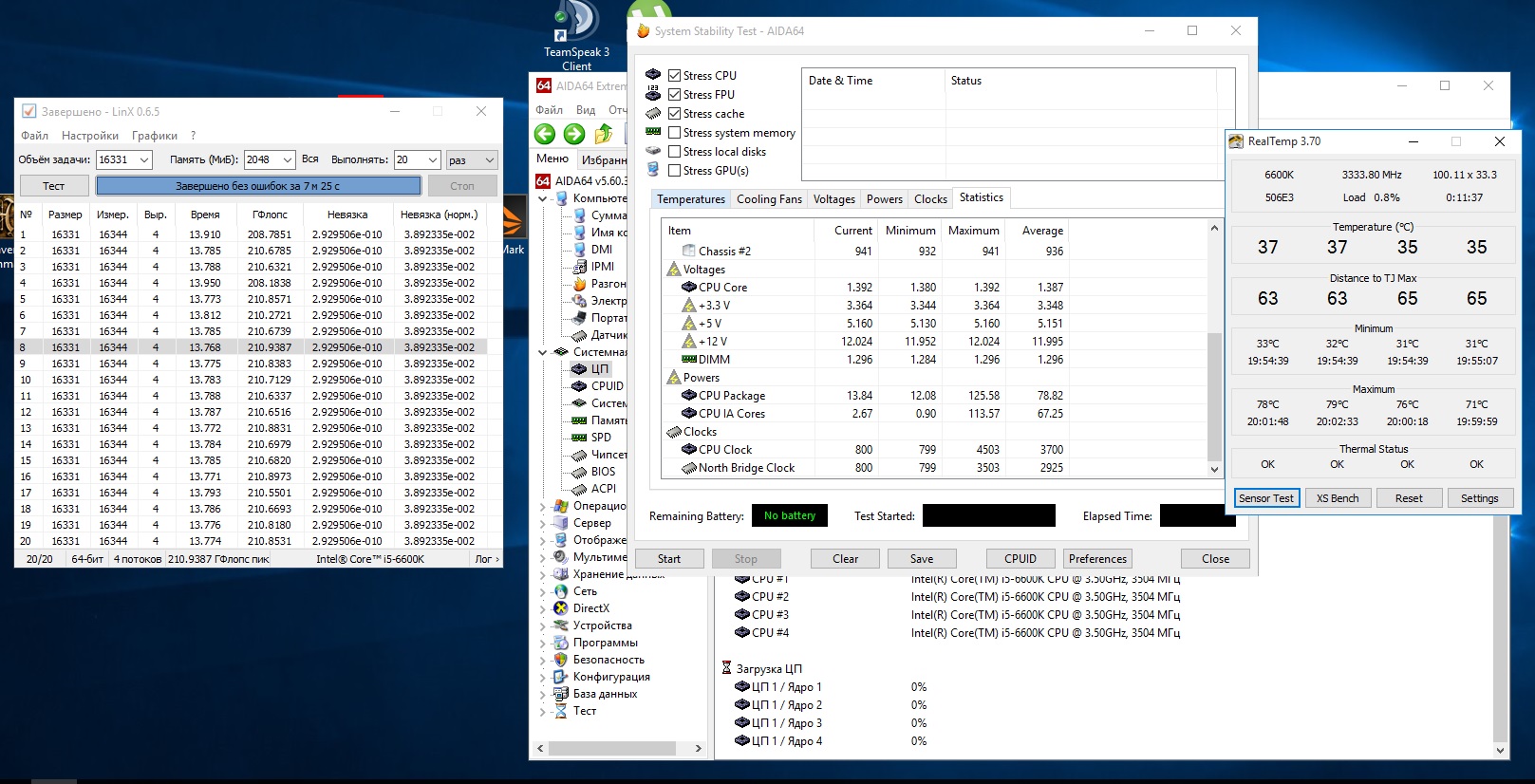Click scroll-down arrow of the Statistics list
Viewport: 1535px width, 784px height.
(1214, 470)
